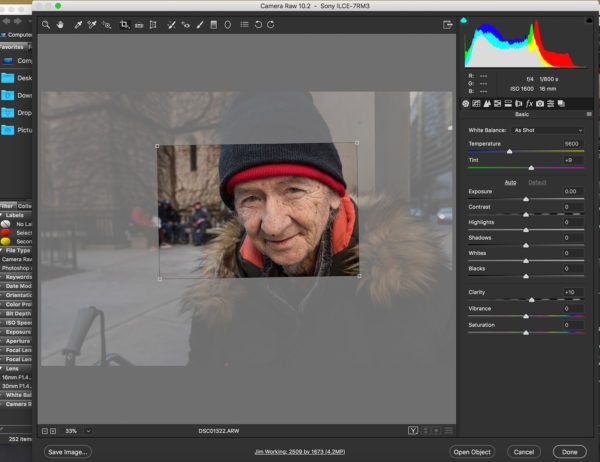600x462 pixels.
Task: Open the zoom level dropdown
Action: (x=88, y=430)
